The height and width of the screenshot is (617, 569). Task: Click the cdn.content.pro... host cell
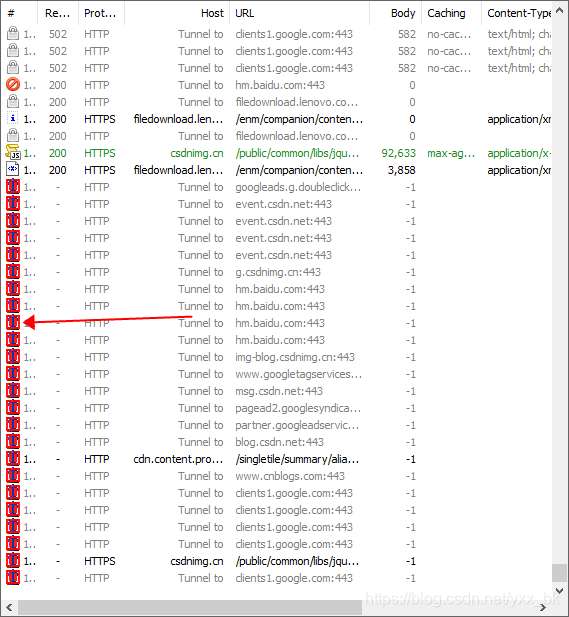[178, 459]
